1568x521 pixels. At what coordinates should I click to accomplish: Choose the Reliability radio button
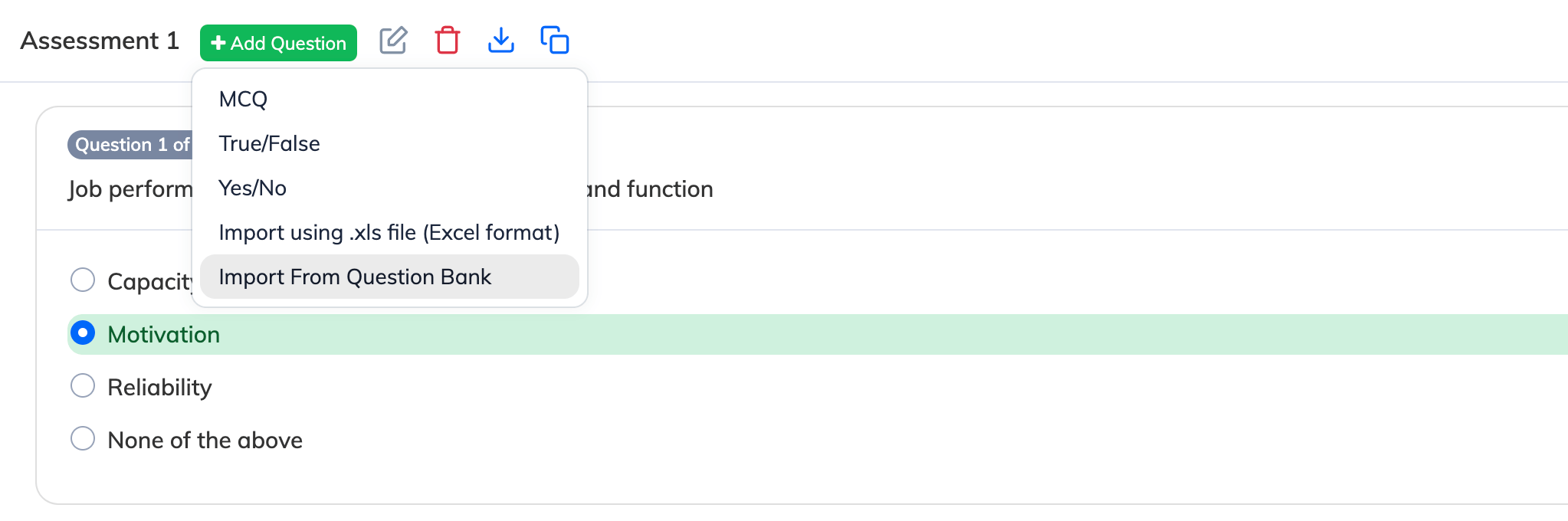click(83, 386)
